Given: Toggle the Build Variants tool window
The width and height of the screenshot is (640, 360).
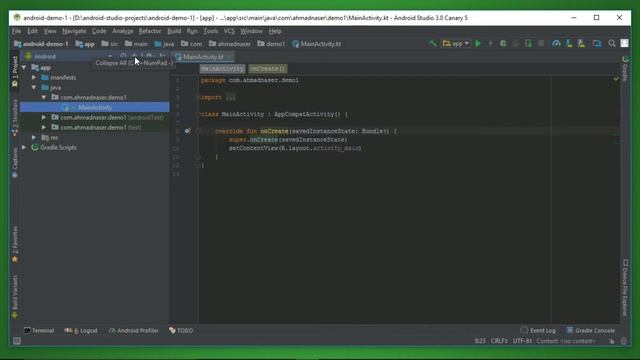Looking at the screenshot, I should click(15, 296).
